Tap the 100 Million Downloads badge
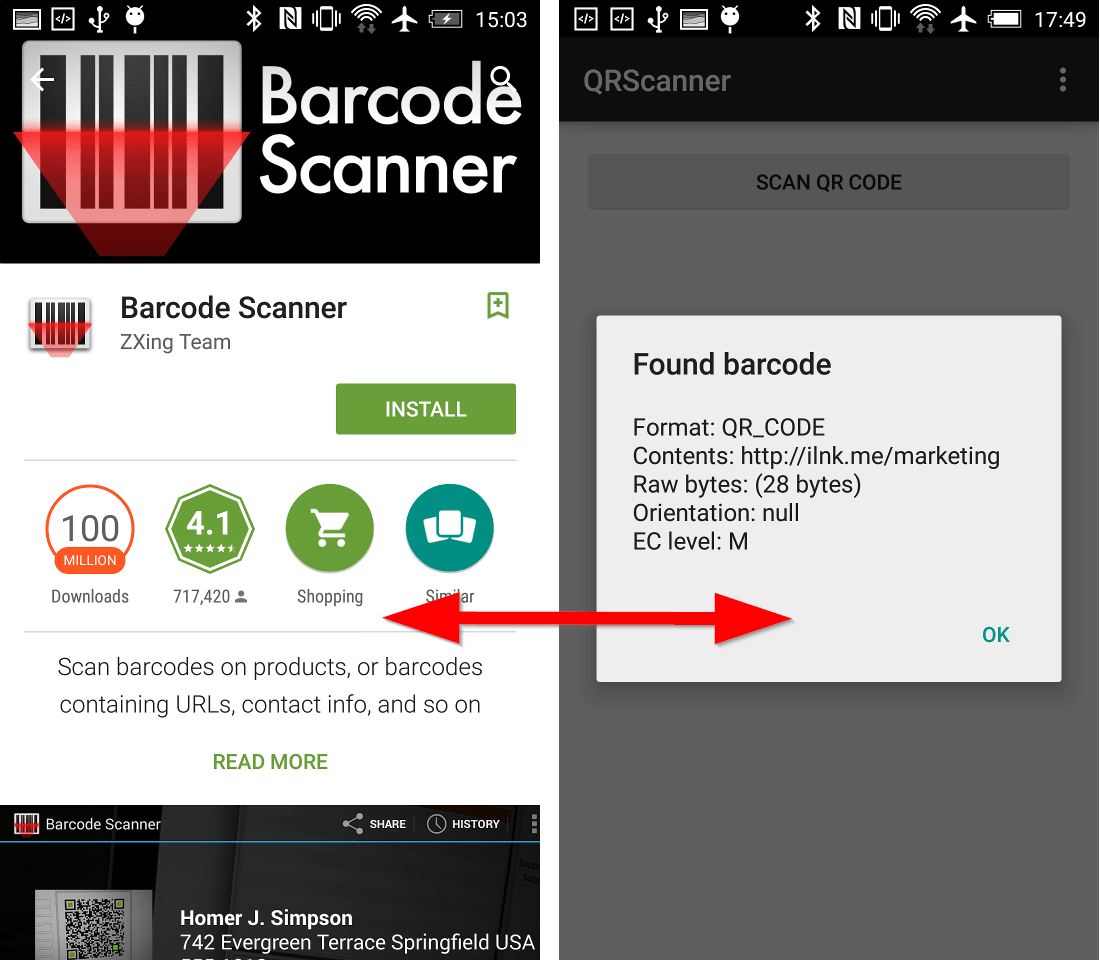This screenshot has width=1100, height=960. pos(90,529)
